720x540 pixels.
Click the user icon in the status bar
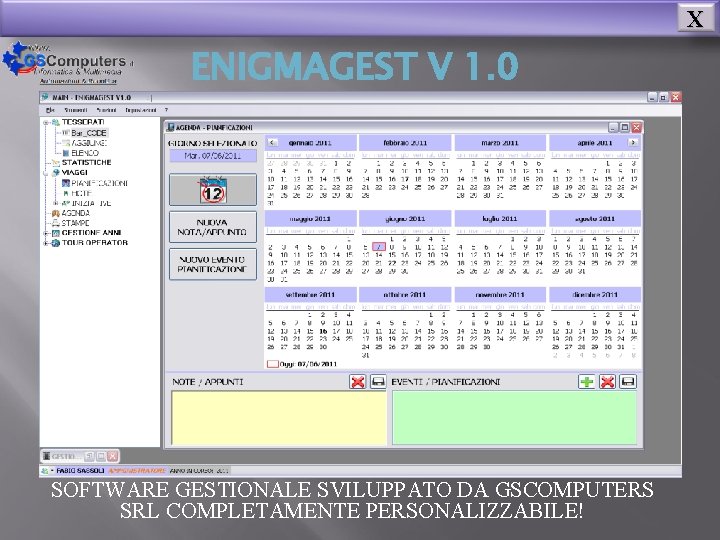pyautogui.click(x=45, y=471)
